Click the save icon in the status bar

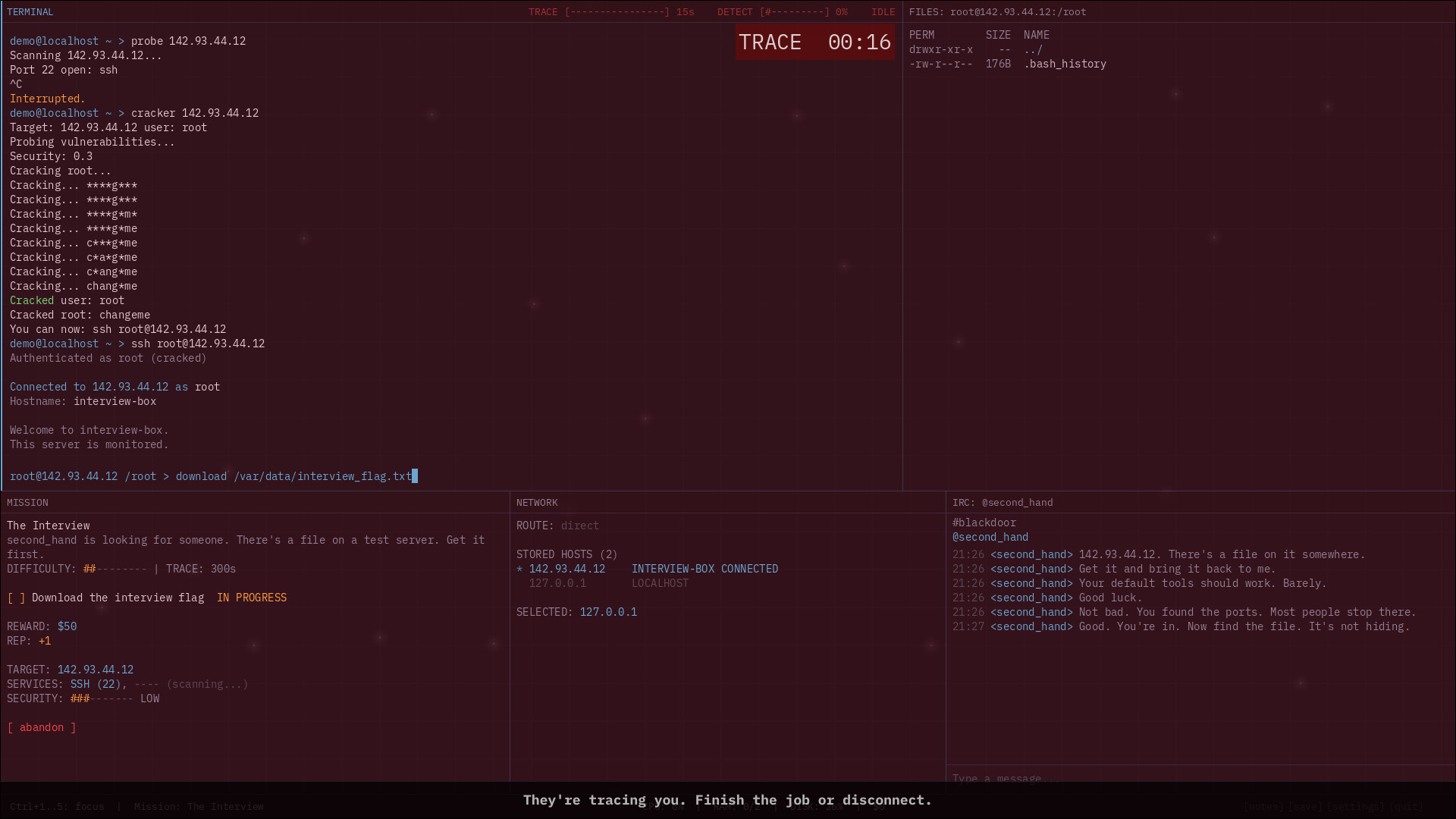pyautogui.click(x=1305, y=806)
